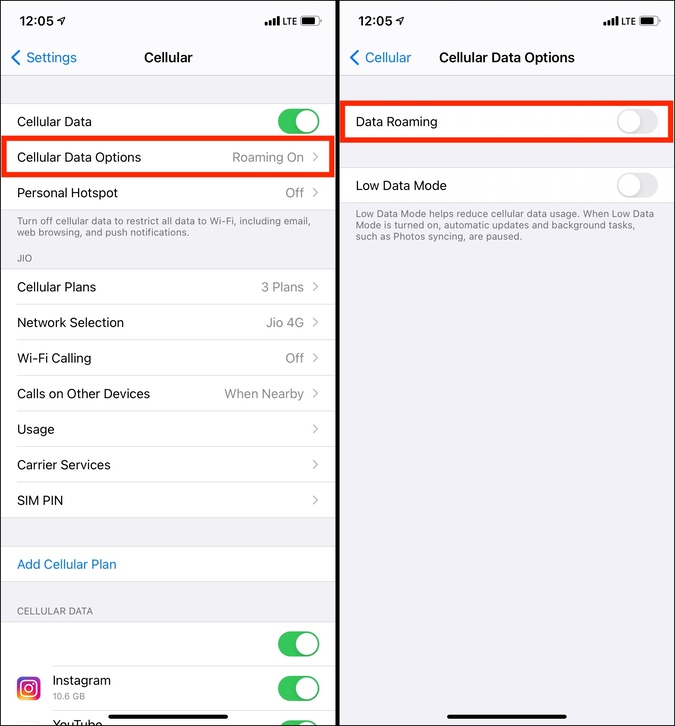Viewport: 675px width, 726px height.
Task: Tap the Instagram app icon
Action: (29, 688)
